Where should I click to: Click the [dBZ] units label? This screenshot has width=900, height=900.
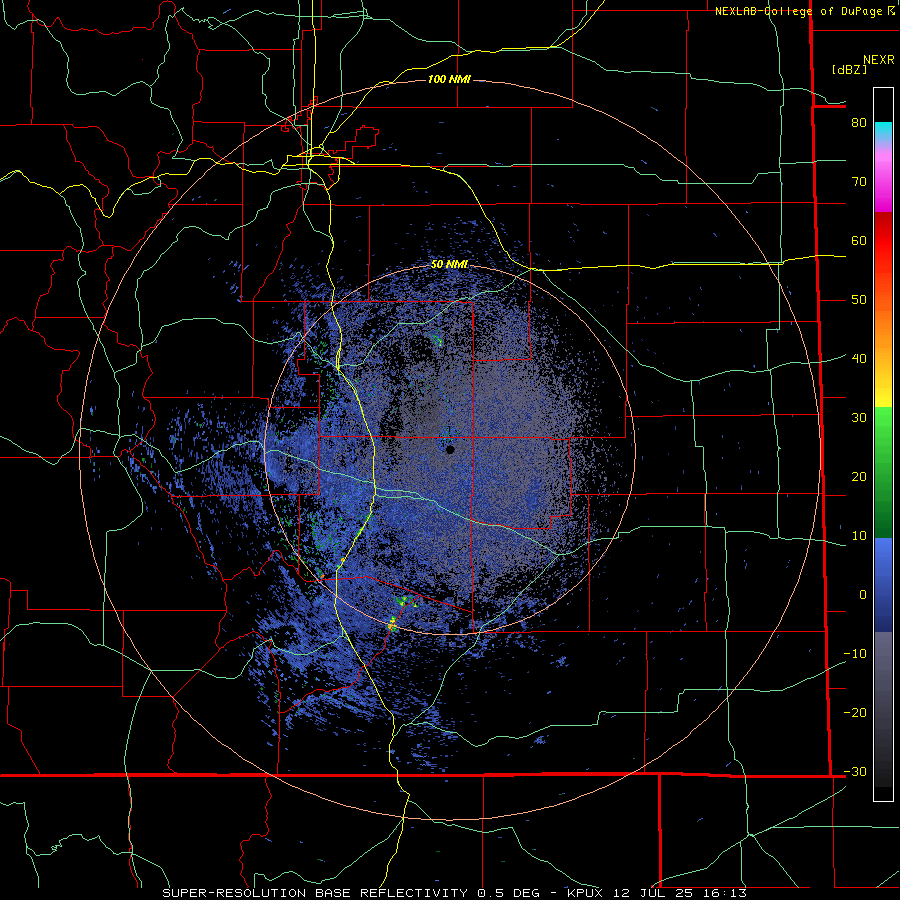(x=849, y=69)
